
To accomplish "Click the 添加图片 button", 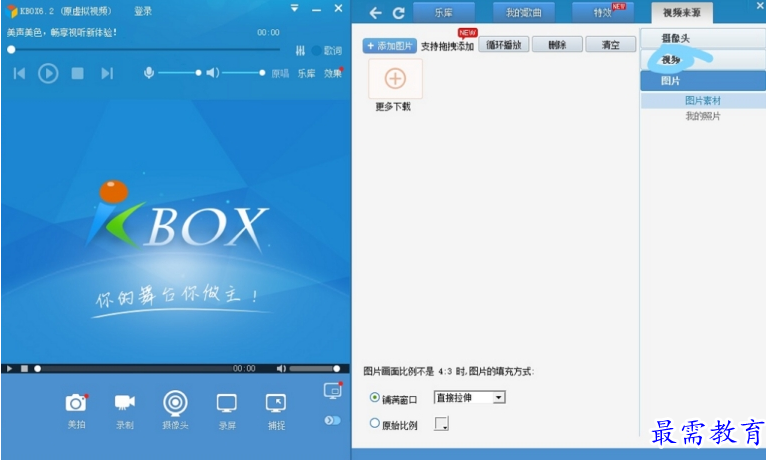I will coord(389,46).
